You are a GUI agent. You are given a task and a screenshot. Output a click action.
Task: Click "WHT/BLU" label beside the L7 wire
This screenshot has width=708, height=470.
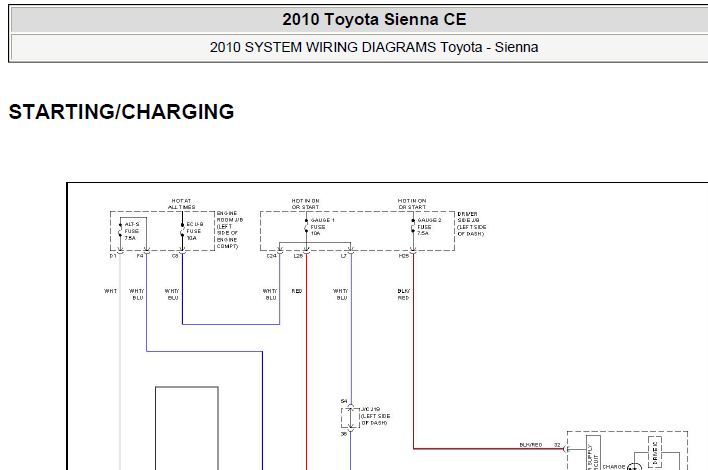pos(341,294)
